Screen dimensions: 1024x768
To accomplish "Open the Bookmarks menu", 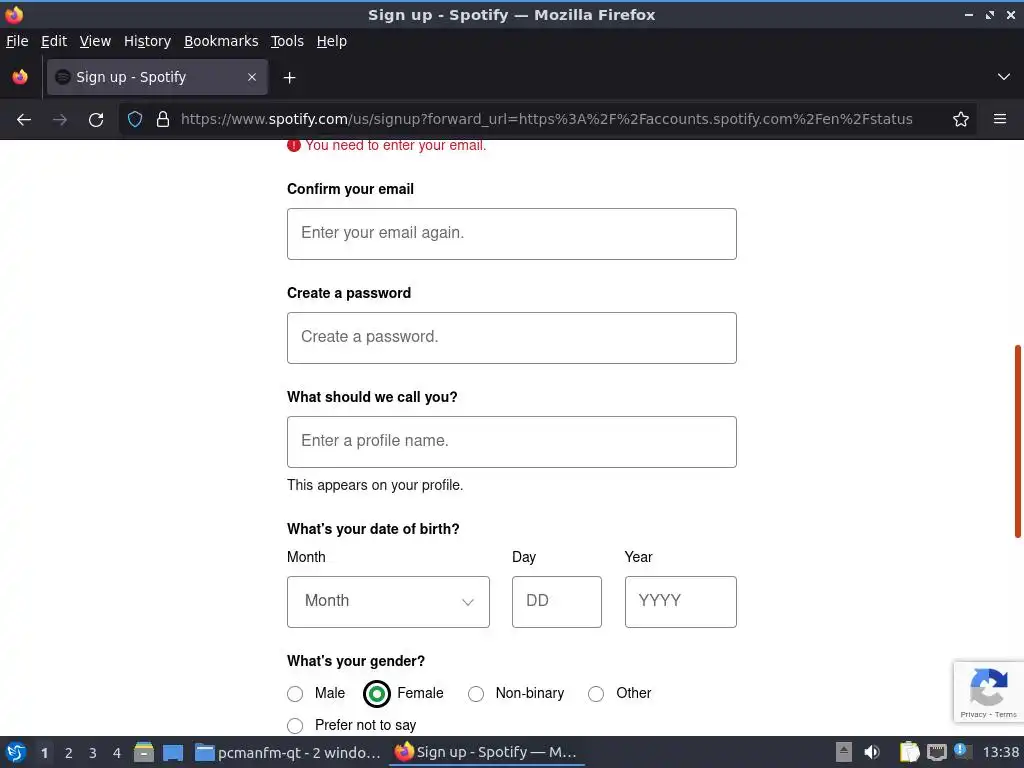I will tap(221, 41).
